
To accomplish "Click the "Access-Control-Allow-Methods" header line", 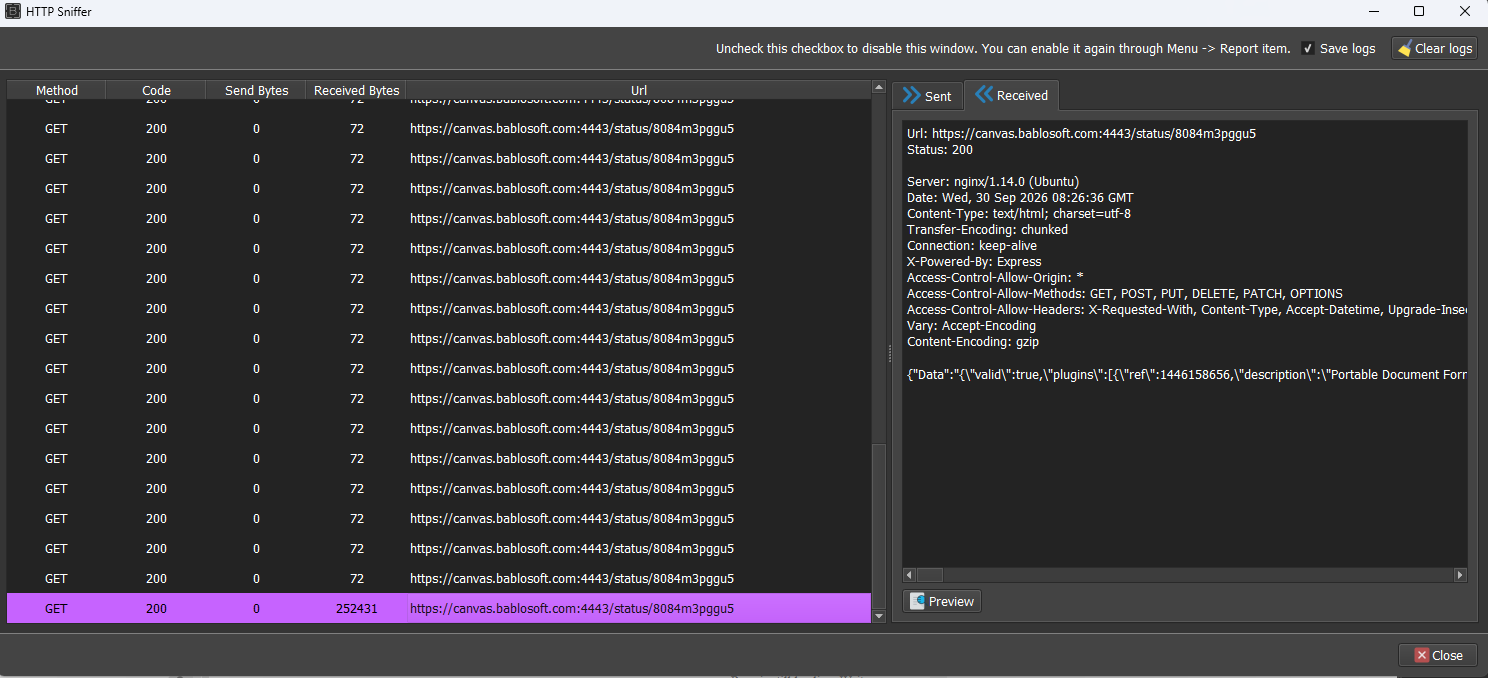I will tap(1124, 294).
